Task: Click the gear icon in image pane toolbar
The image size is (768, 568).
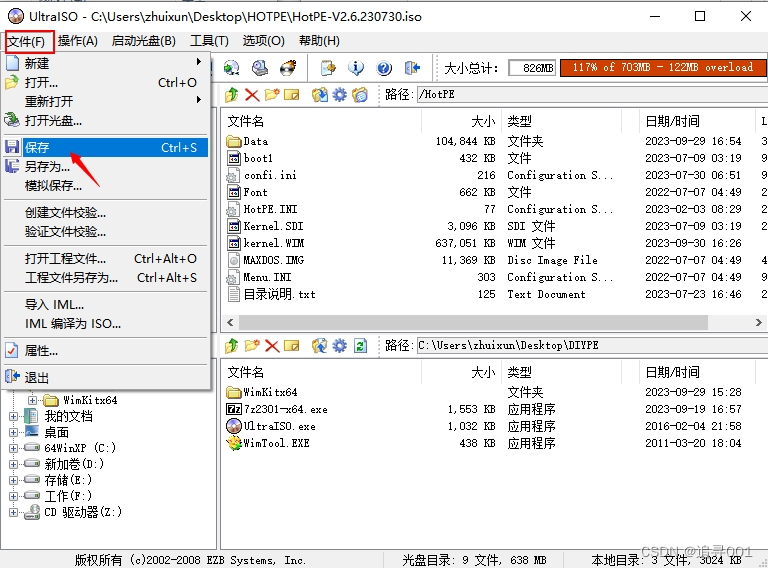Action: click(x=339, y=95)
